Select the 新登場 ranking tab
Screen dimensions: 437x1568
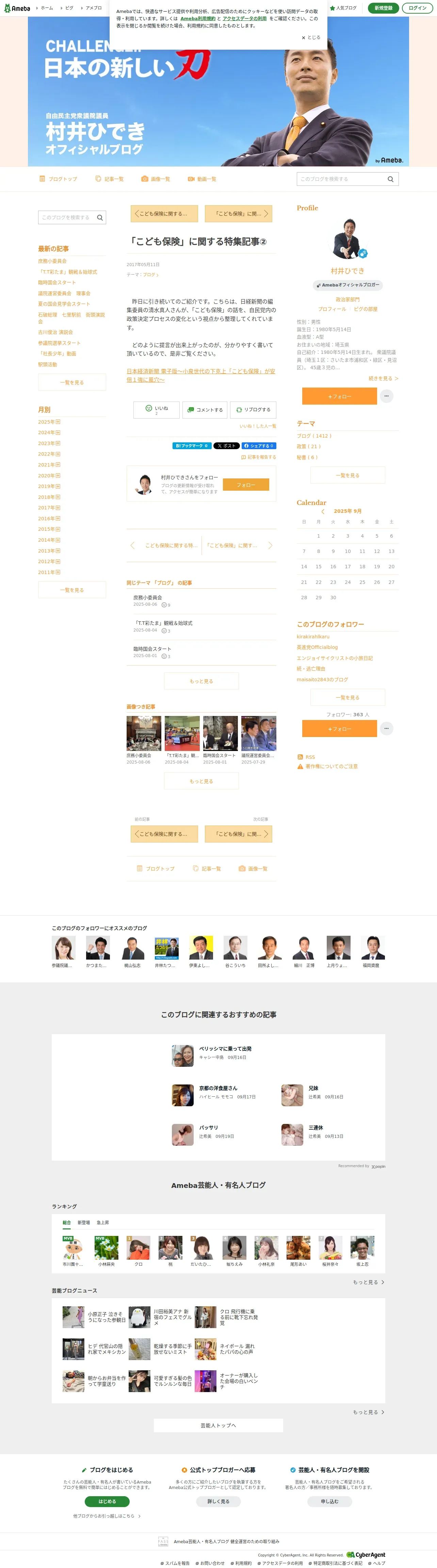click(83, 1222)
